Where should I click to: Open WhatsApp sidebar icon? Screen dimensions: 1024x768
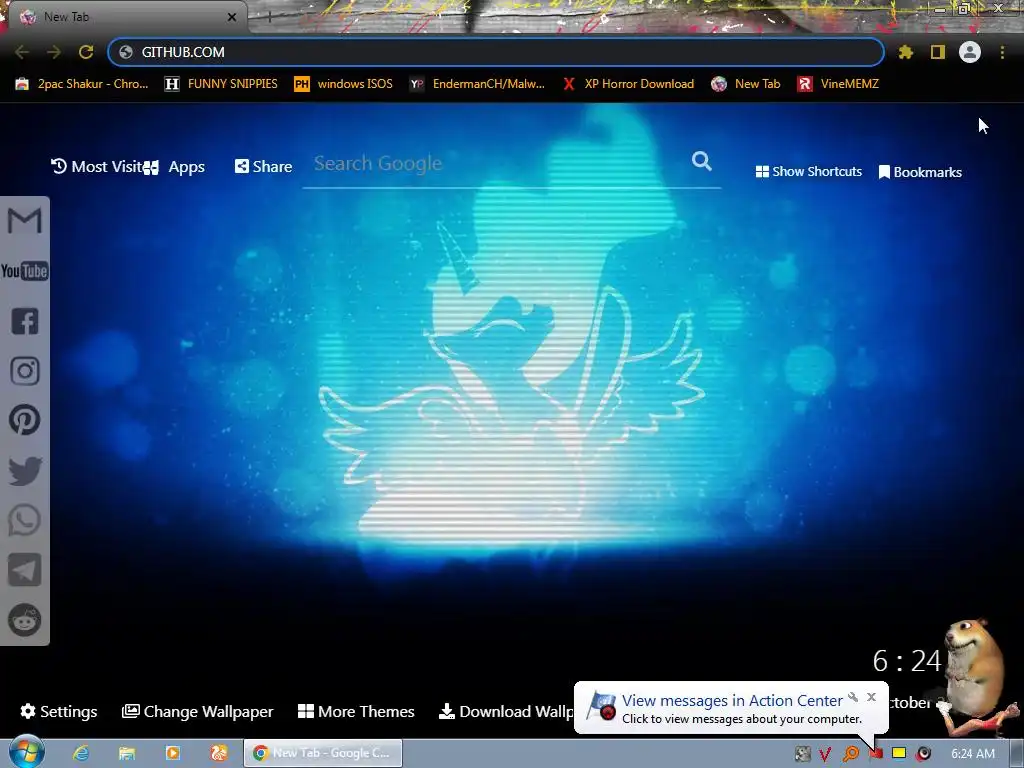coord(25,520)
